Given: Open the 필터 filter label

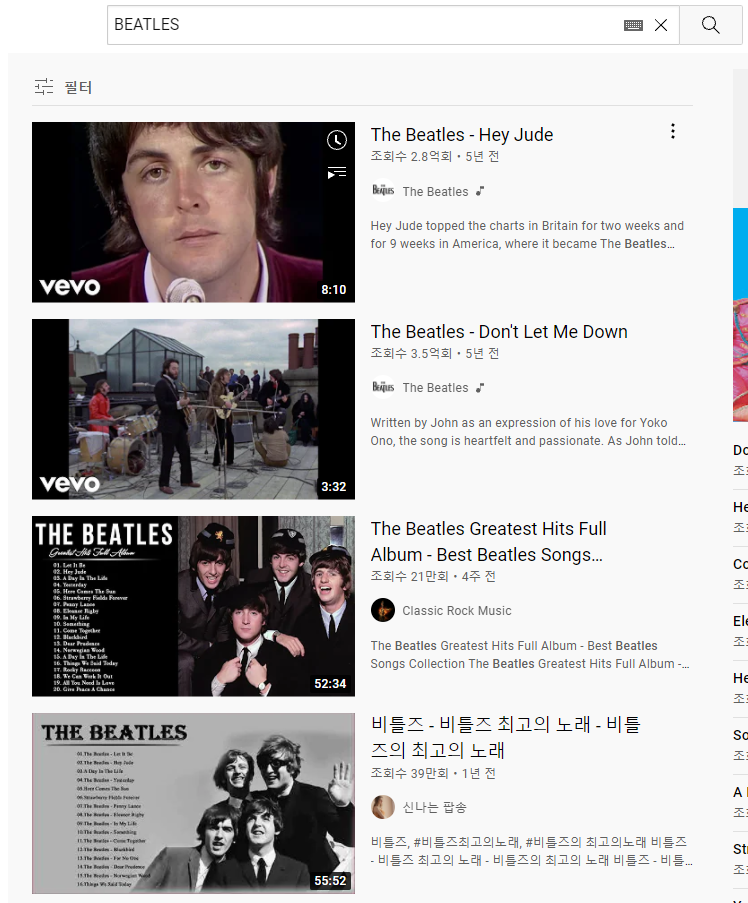Looking at the screenshot, I should pos(78,88).
